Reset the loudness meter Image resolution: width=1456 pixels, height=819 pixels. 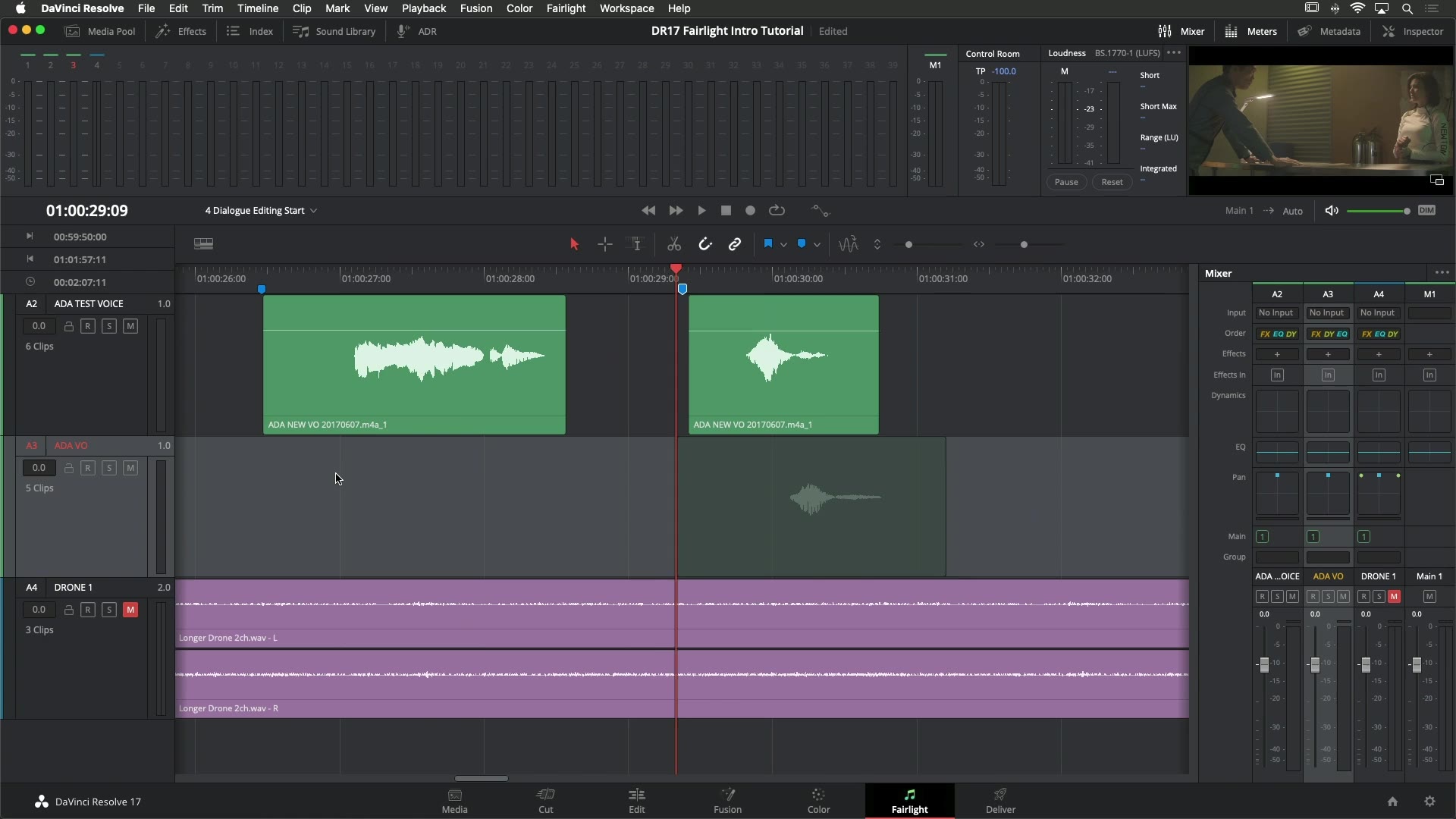(1112, 182)
